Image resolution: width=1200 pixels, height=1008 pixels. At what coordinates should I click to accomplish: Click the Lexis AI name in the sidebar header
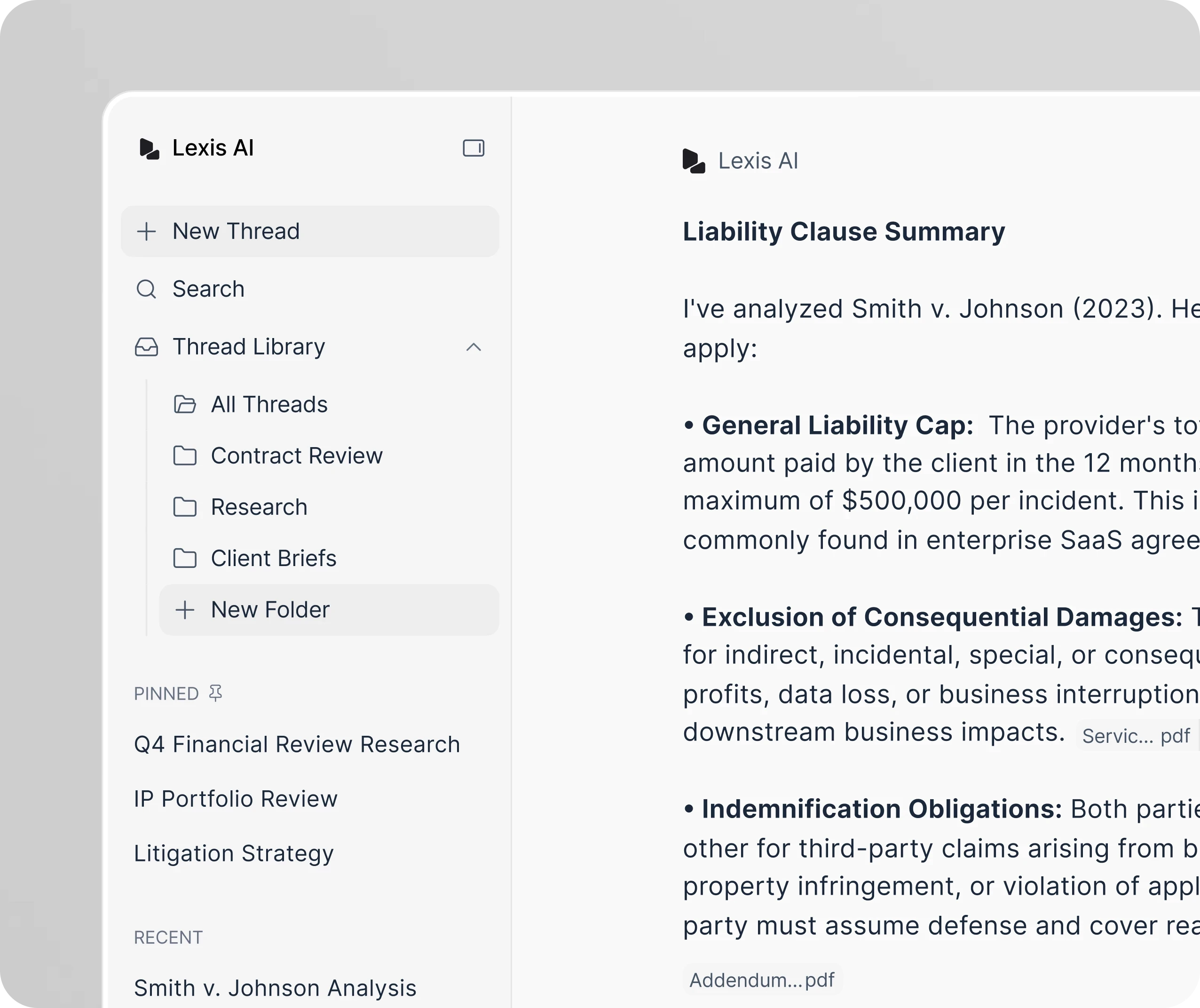213,148
